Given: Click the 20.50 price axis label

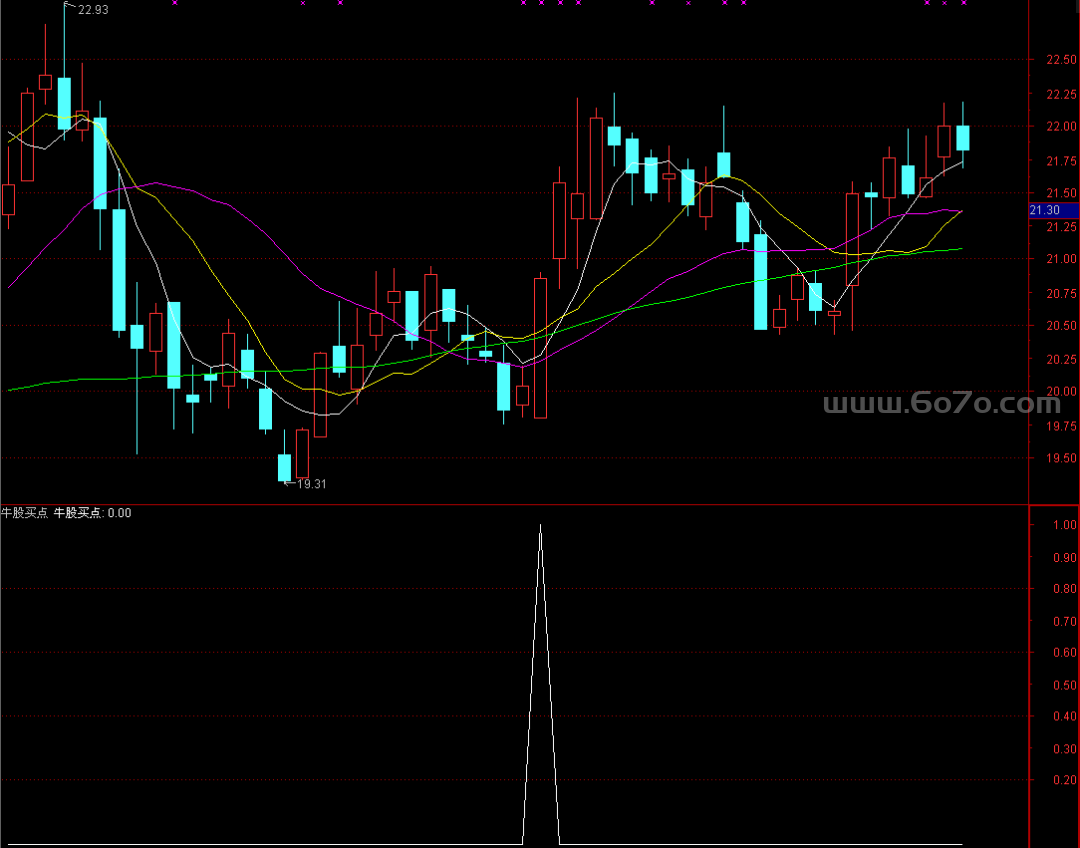Looking at the screenshot, I should tap(1061, 325).
